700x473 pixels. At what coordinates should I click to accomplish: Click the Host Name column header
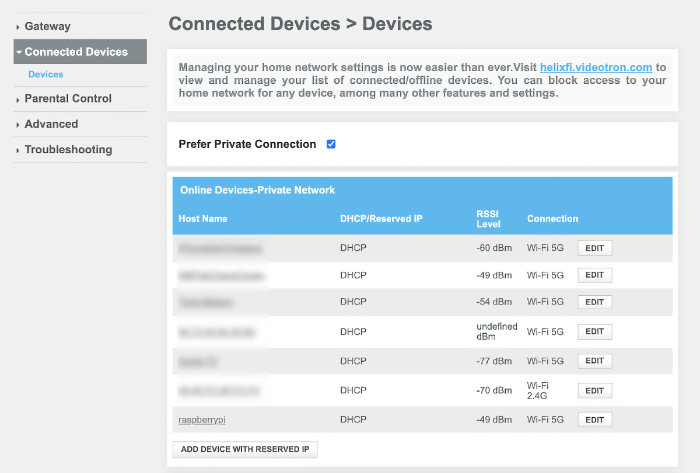pyautogui.click(x=203, y=219)
